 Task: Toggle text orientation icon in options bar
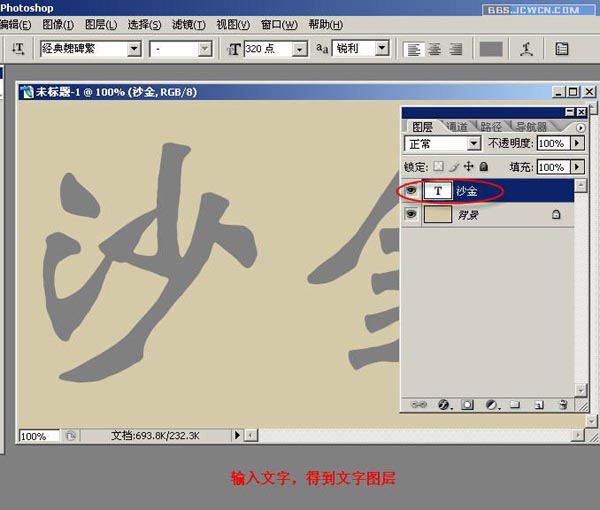tap(18, 48)
